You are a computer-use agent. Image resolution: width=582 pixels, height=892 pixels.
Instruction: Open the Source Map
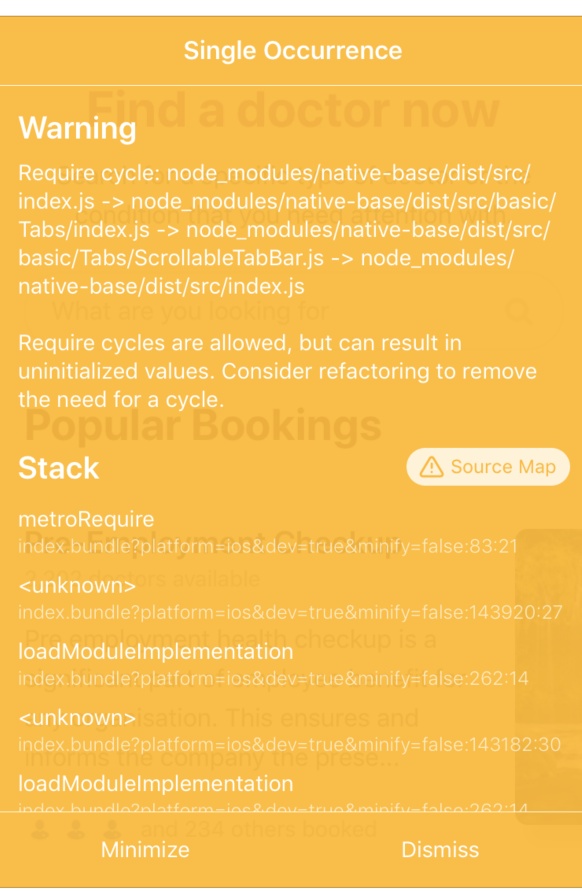(x=487, y=466)
